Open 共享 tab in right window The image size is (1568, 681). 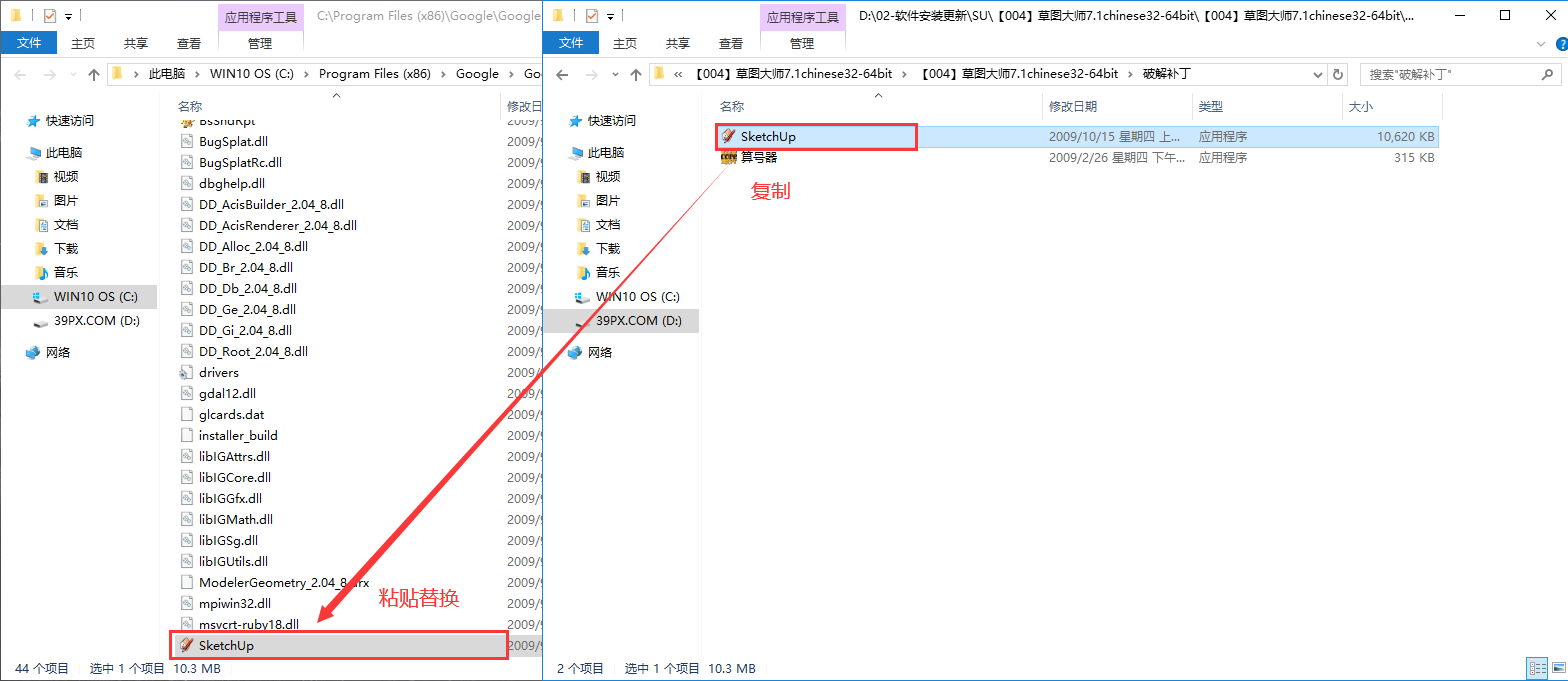pos(678,43)
